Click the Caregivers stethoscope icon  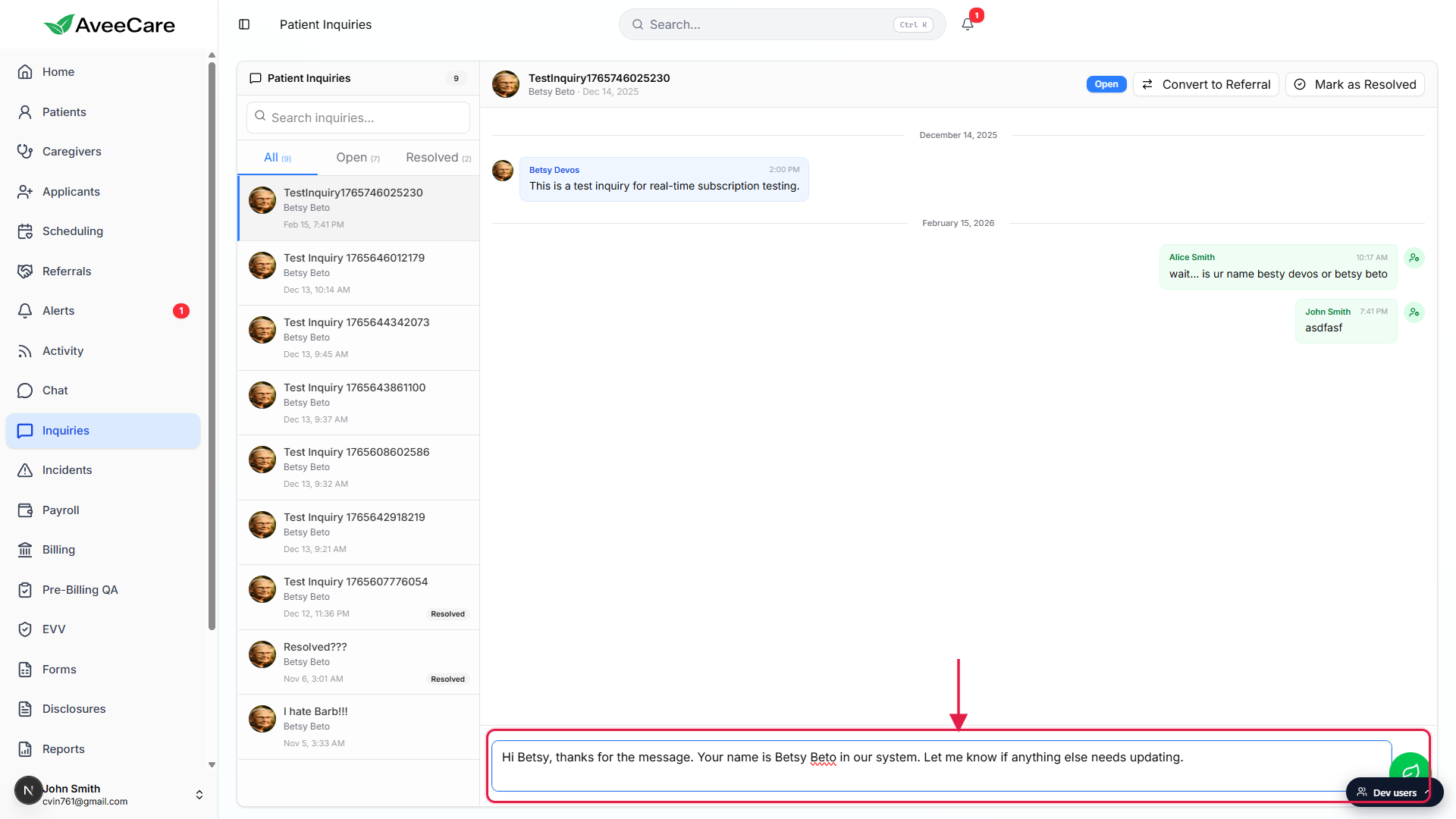[x=25, y=152]
